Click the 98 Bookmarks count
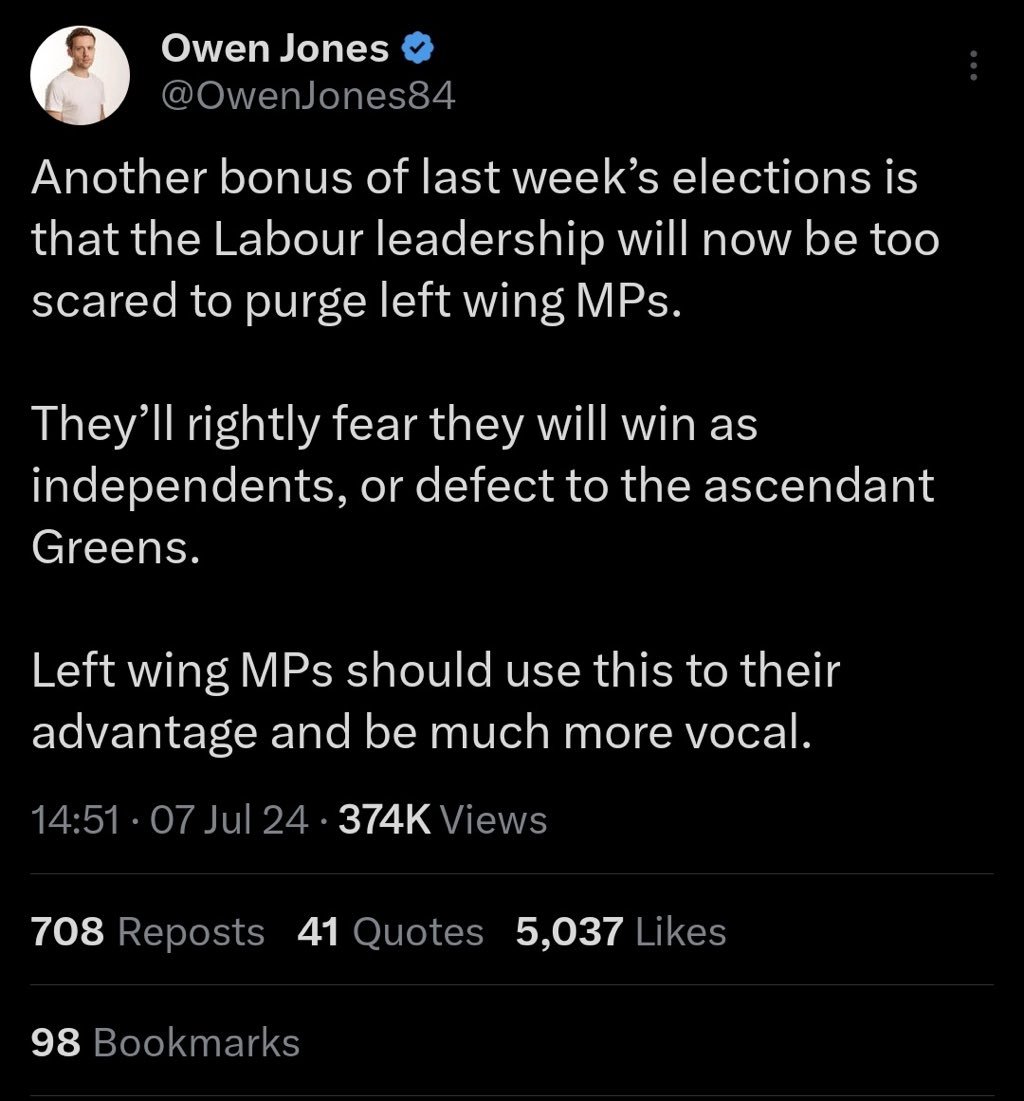 tap(166, 1042)
